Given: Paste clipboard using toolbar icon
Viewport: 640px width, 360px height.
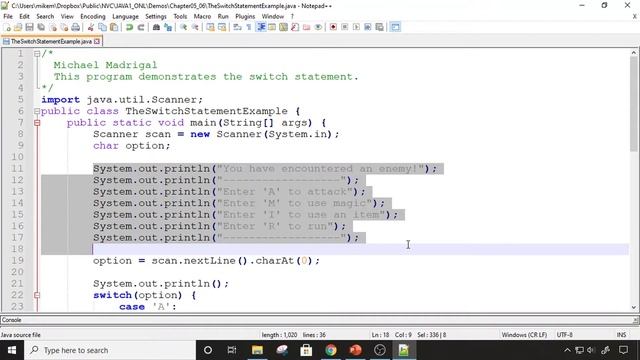Looking at the screenshot, I should [x=114, y=27].
